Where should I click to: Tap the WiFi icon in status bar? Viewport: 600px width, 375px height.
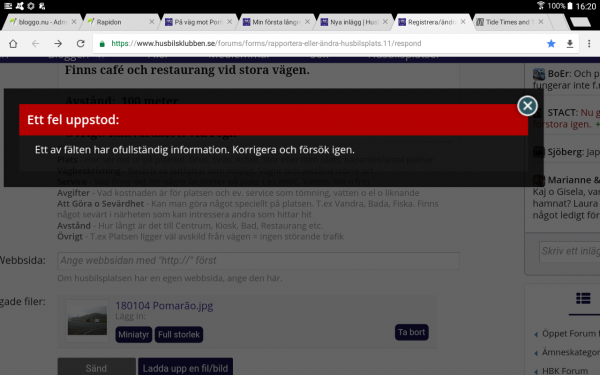click(541, 6)
